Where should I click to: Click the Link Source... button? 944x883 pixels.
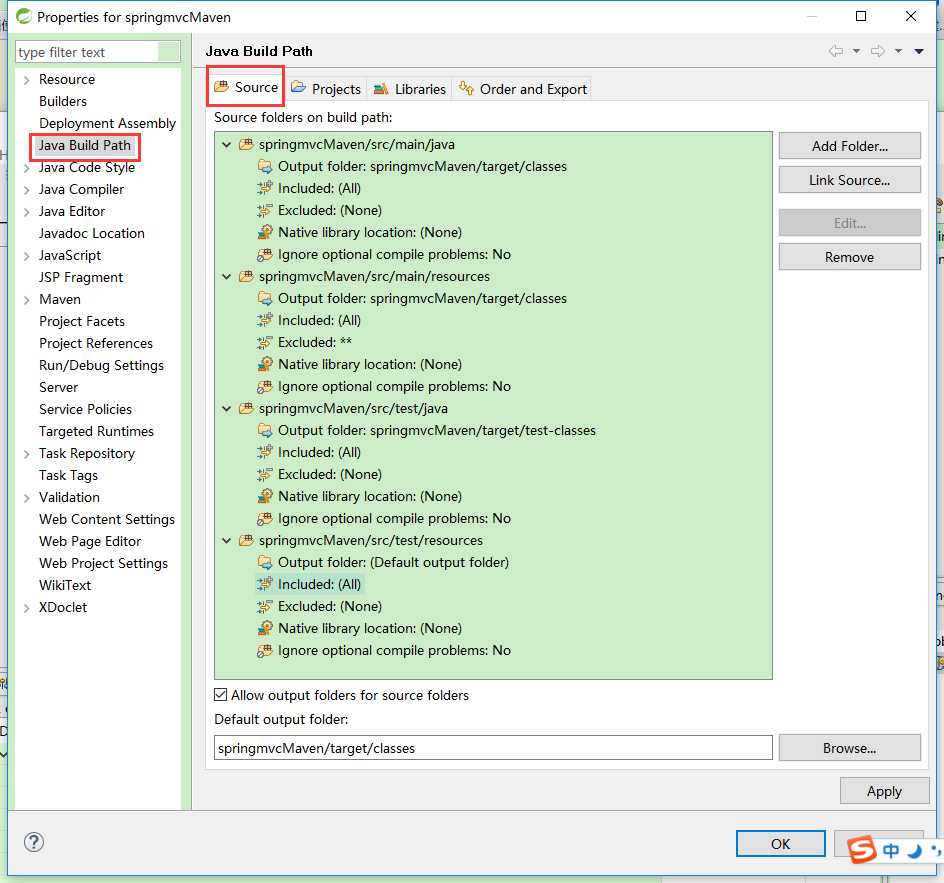pyautogui.click(x=849, y=180)
